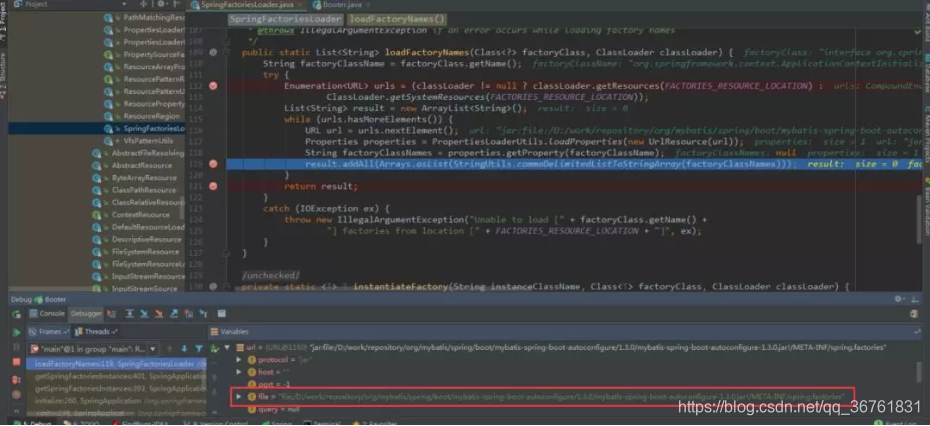Move to previous frame up arrow

[170, 349]
